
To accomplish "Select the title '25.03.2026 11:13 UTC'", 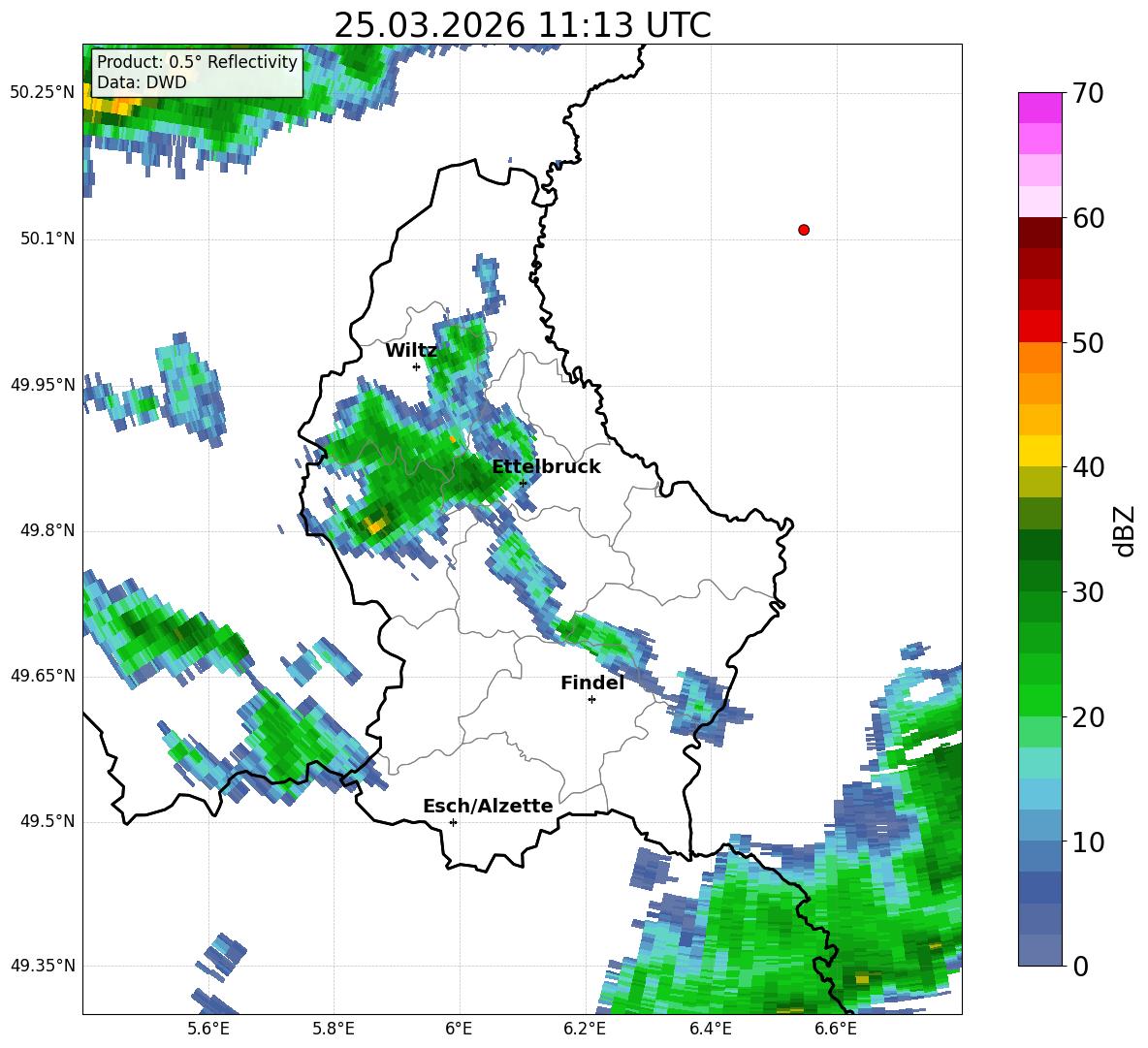I will pos(522,25).
